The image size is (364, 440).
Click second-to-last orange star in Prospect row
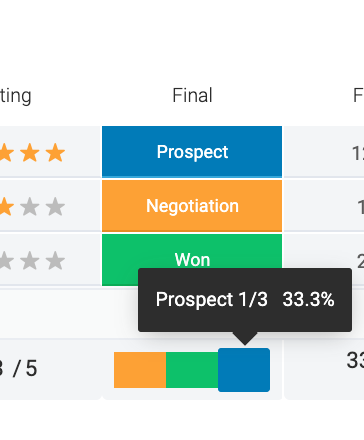point(30,152)
